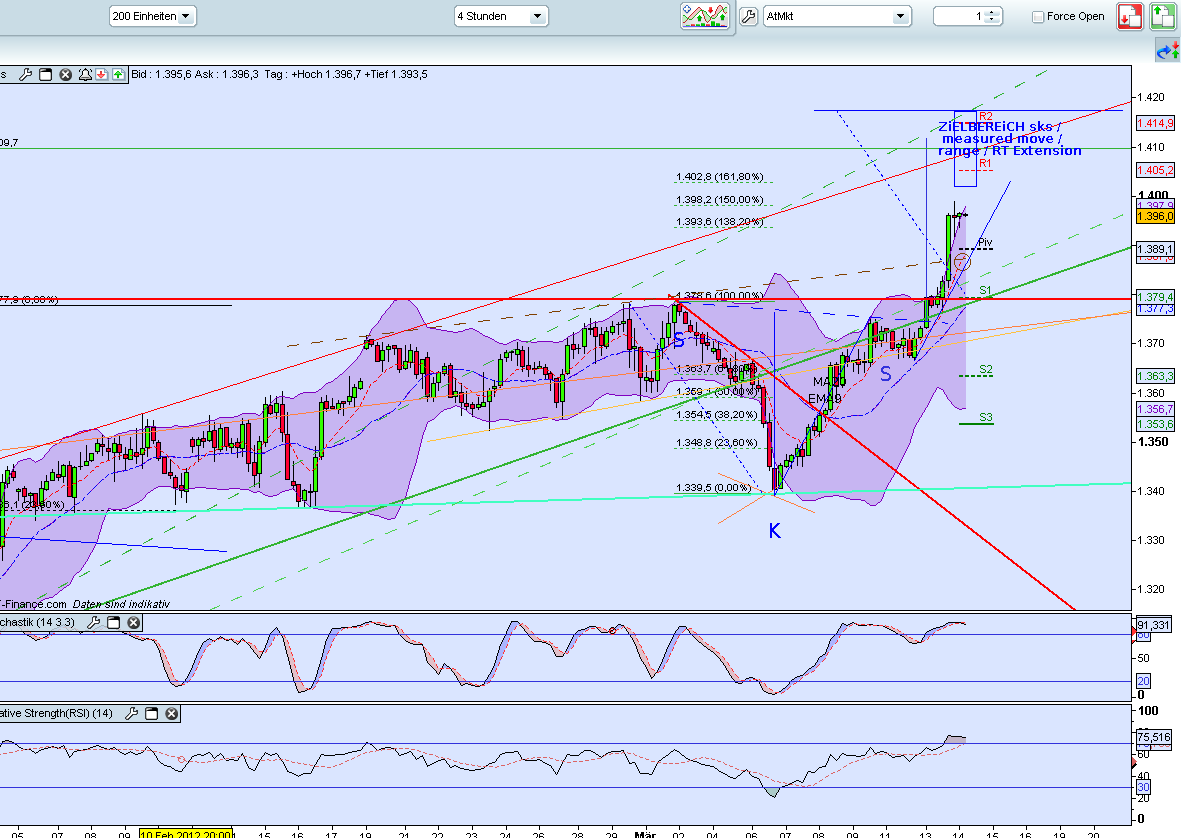Click the S3 pivot support label

pos(985,416)
